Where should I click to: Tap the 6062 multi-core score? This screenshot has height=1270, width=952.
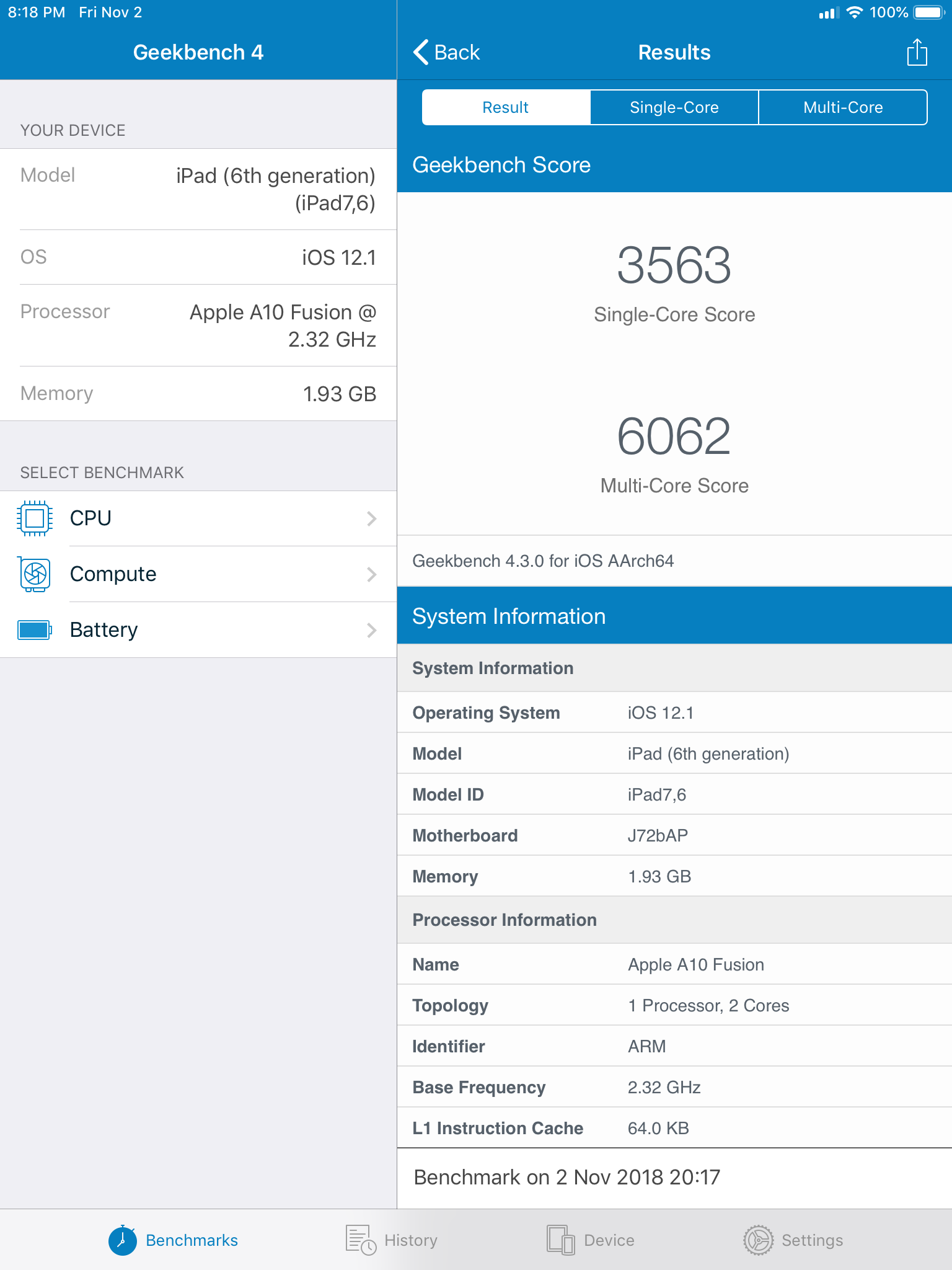coord(674,437)
